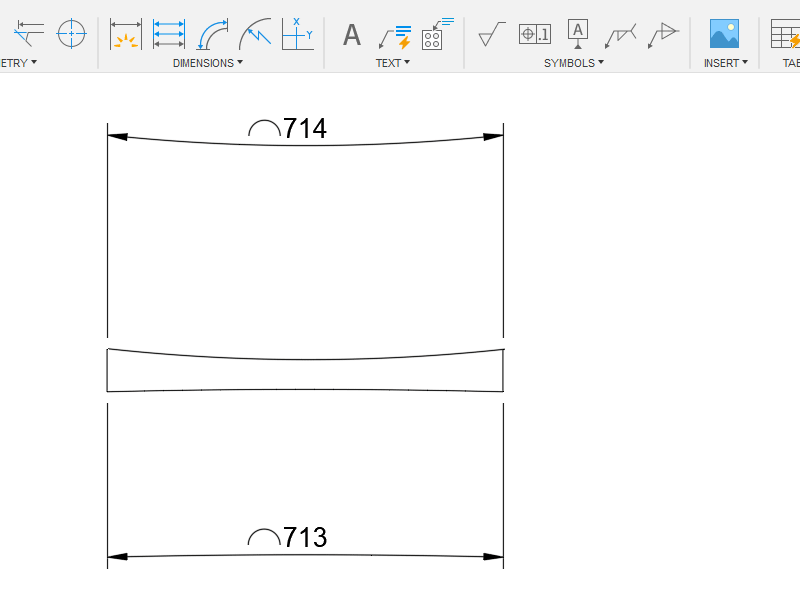This screenshot has width=800, height=600.
Task: Select the 713 arc length dimension
Action: point(305,537)
